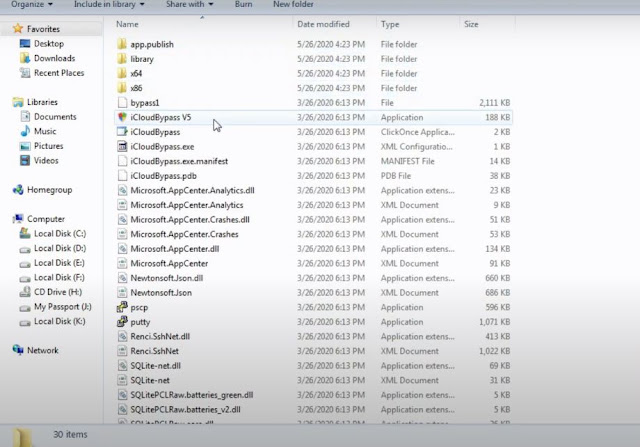Click the 2,111 KB size of bypass1
Image resolution: width=640 pixels, height=447 pixels.
click(x=495, y=103)
